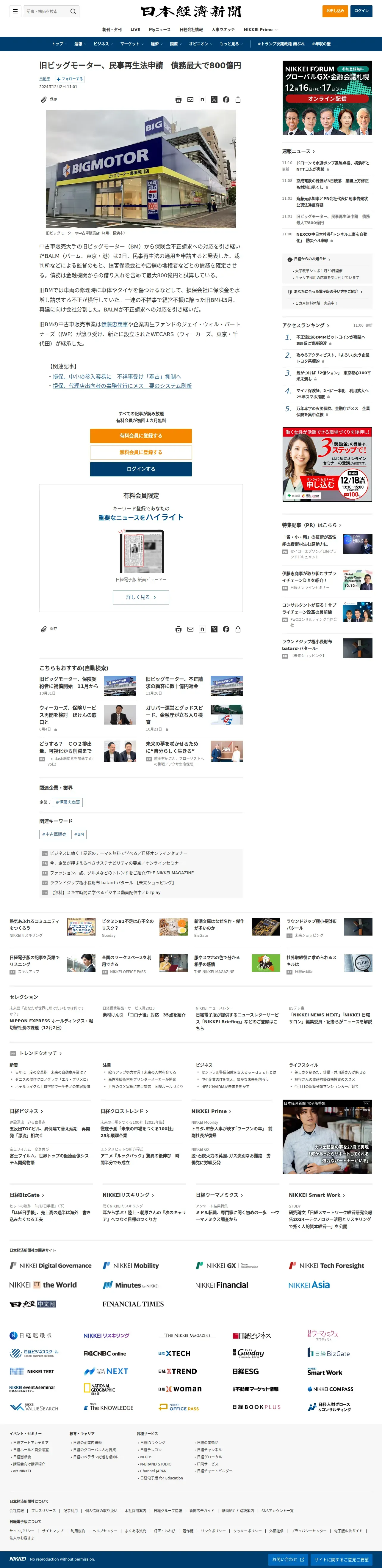Click the 詳しく見る button
The width and height of the screenshot is (382, 1568).
point(141,597)
